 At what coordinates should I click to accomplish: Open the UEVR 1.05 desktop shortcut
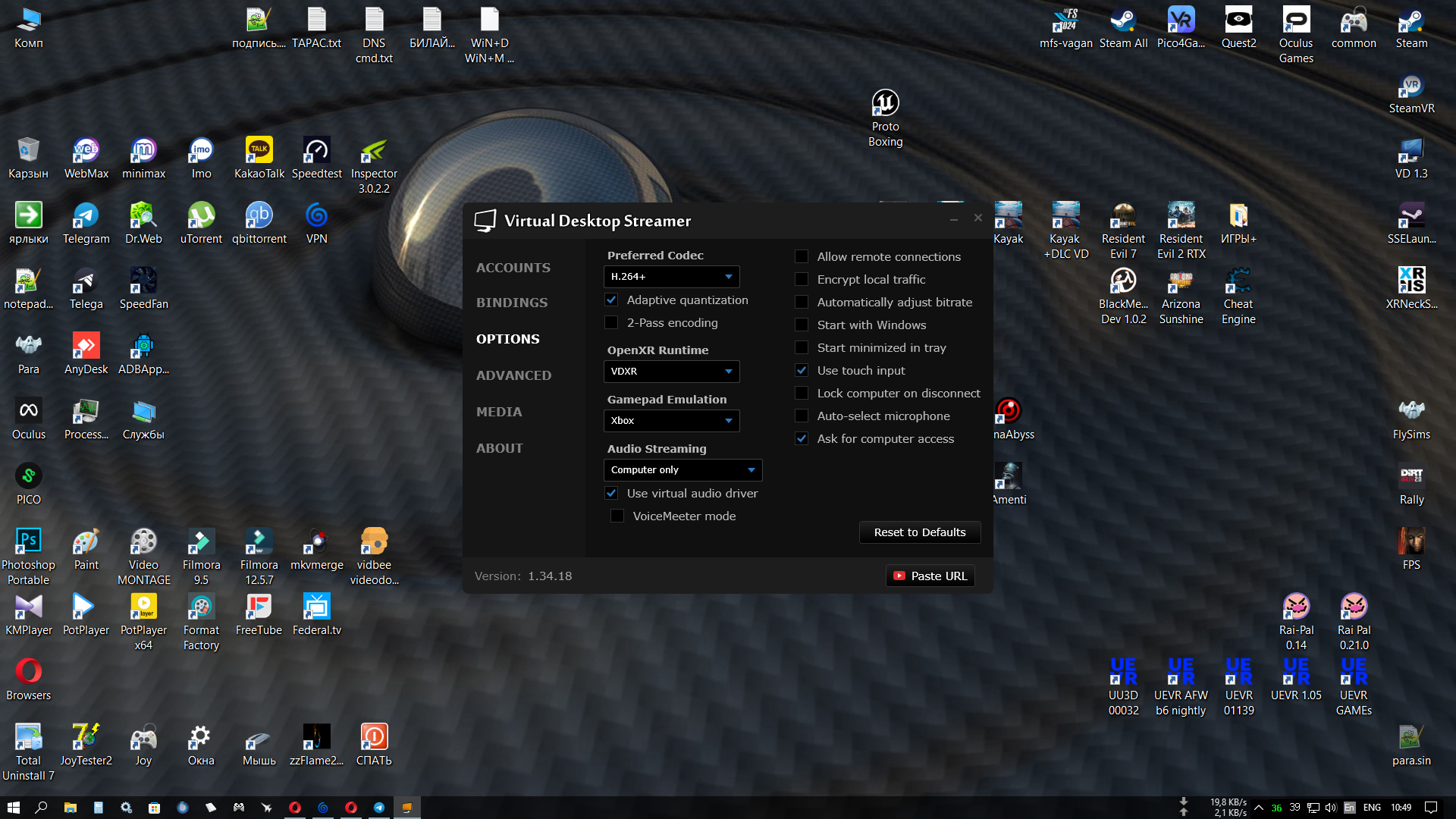(x=1296, y=679)
